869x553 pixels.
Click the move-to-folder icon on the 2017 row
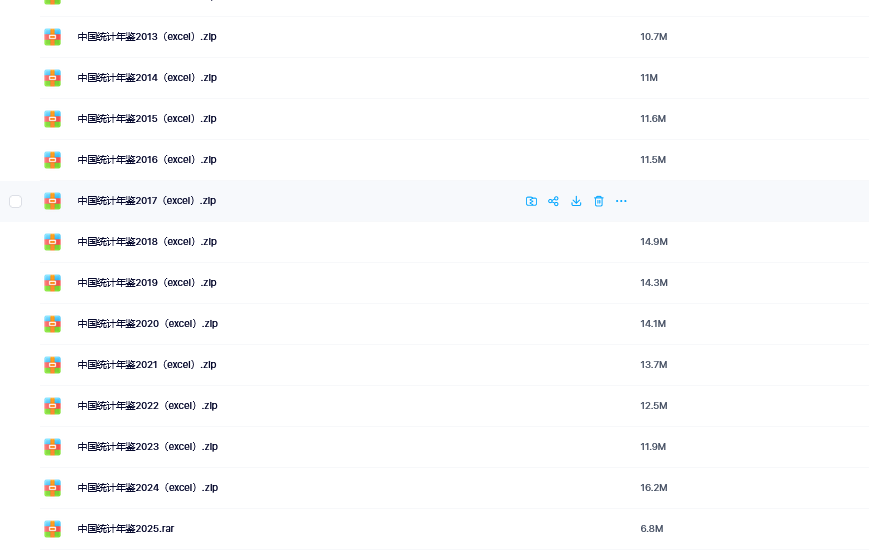531,201
